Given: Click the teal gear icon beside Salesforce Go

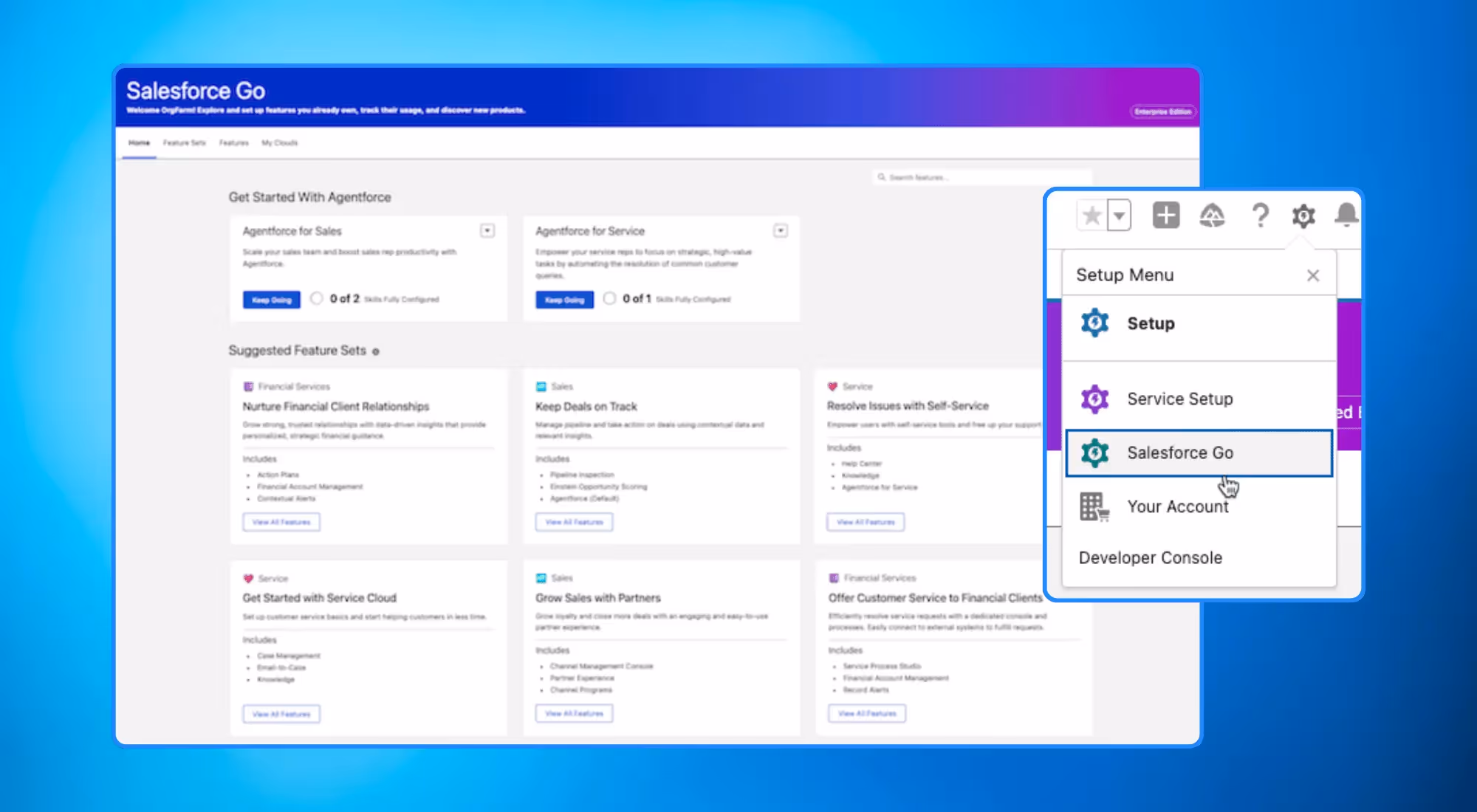Looking at the screenshot, I should click(x=1095, y=453).
